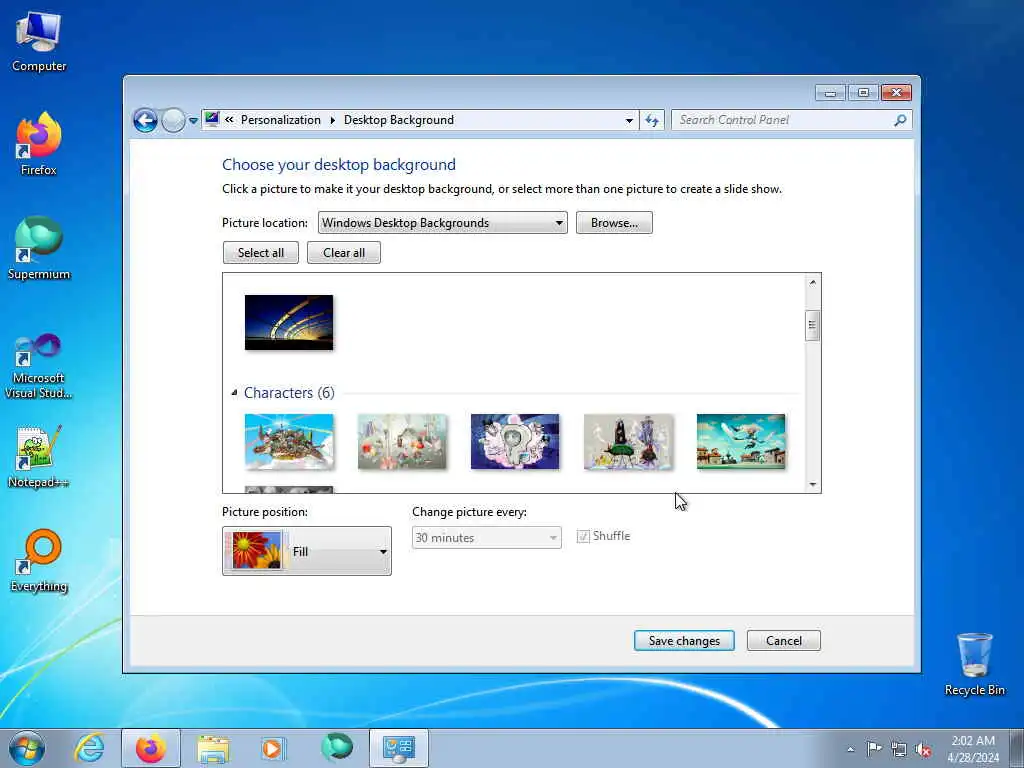
Task: Refresh the Control Panel address bar
Action: coord(652,120)
